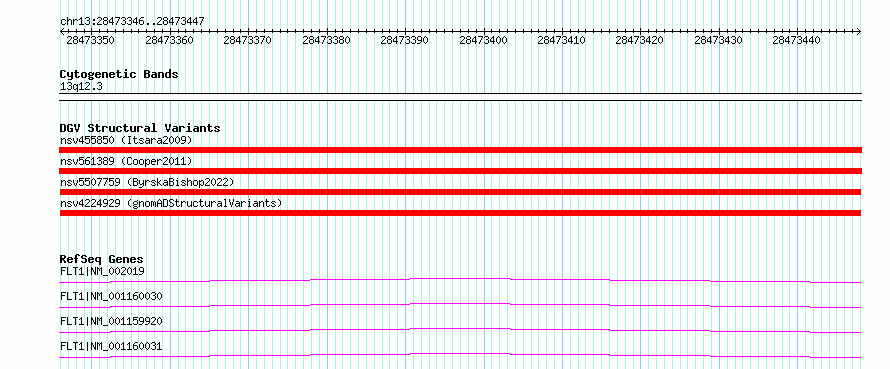Click the 13q12.3 cytogenetic band bar
This screenshot has height=369, width=890.
(460, 97)
